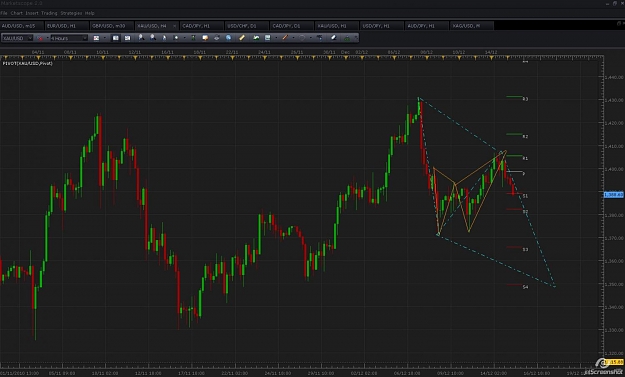Click the green chart indicator icon
The image size is (625, 377).
[x=256, y=37]
